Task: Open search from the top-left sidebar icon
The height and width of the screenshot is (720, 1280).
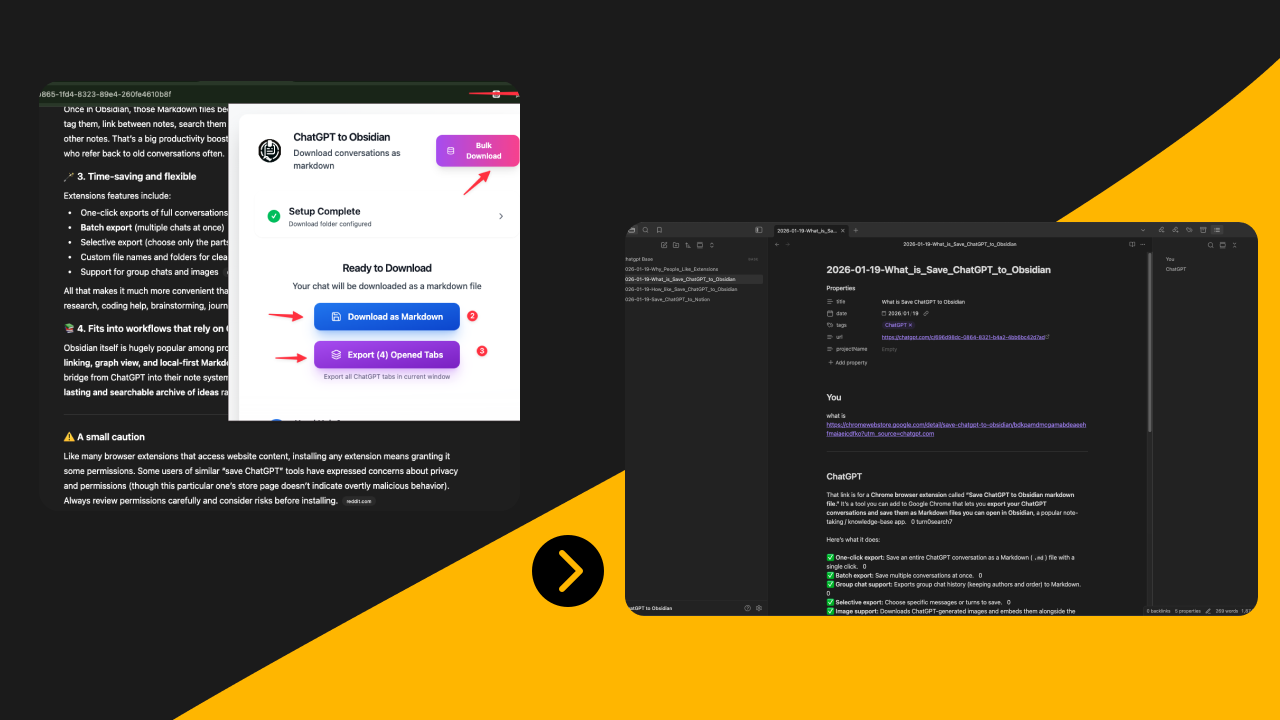Action: coord(645,229)
